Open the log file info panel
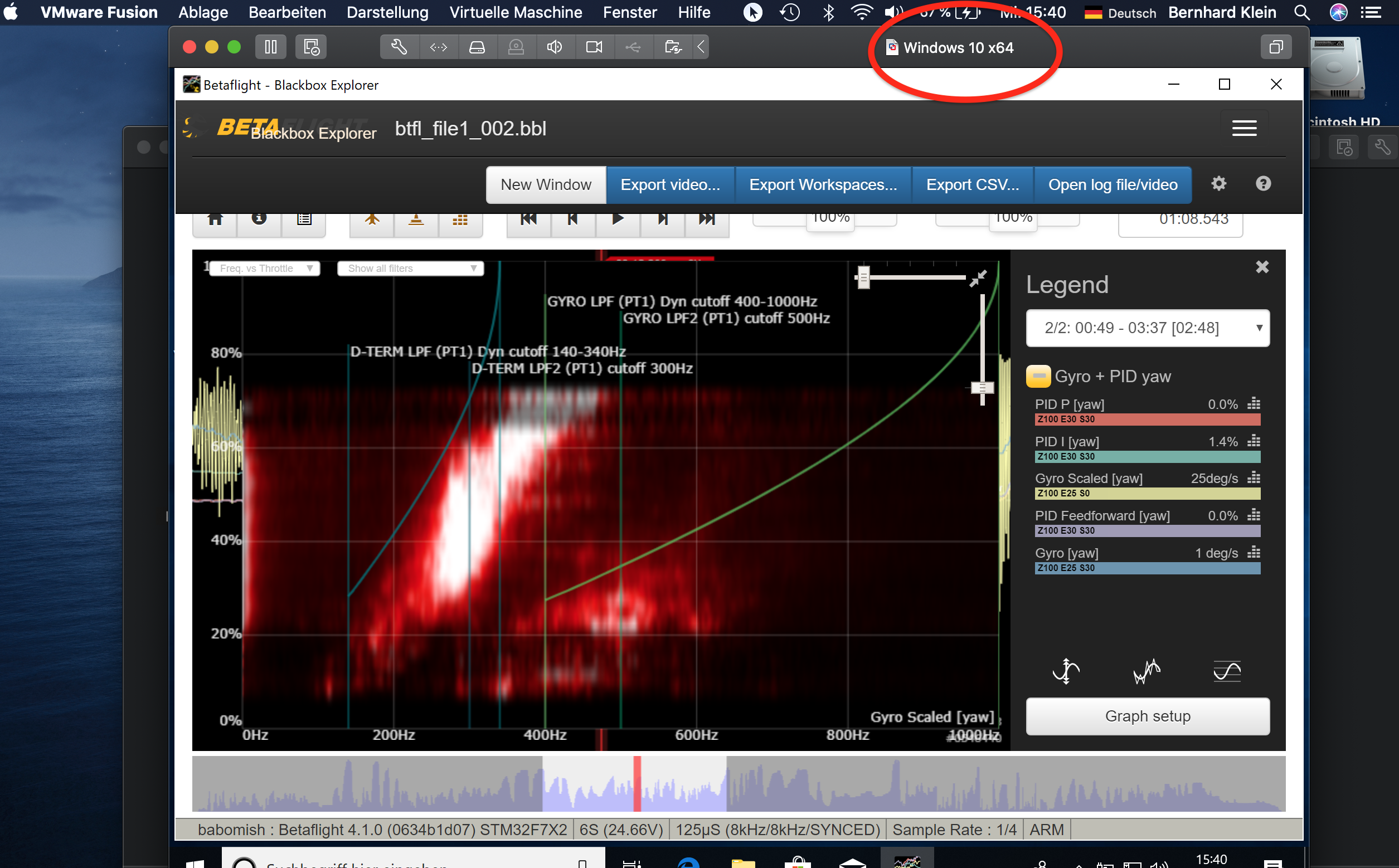Viewport: 1399px width, 868px height. [x=259, y=219]
